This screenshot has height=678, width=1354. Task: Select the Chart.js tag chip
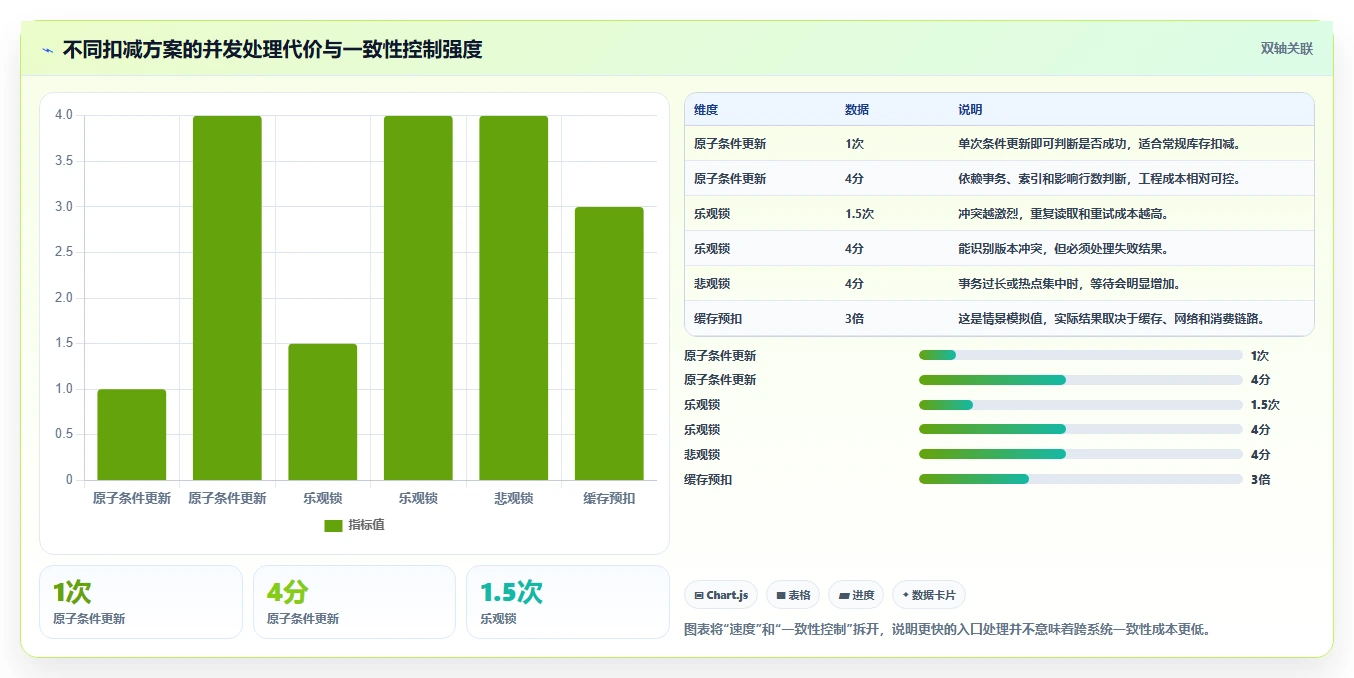click(721, 595)
